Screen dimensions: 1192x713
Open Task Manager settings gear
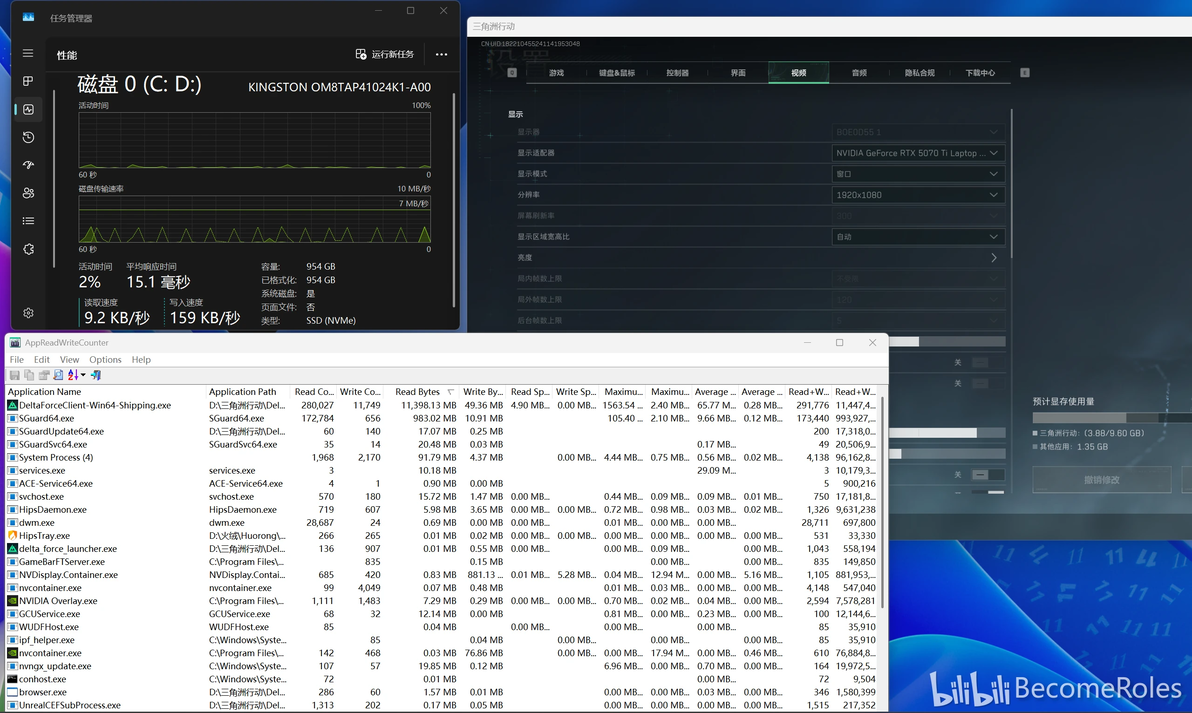28,313
